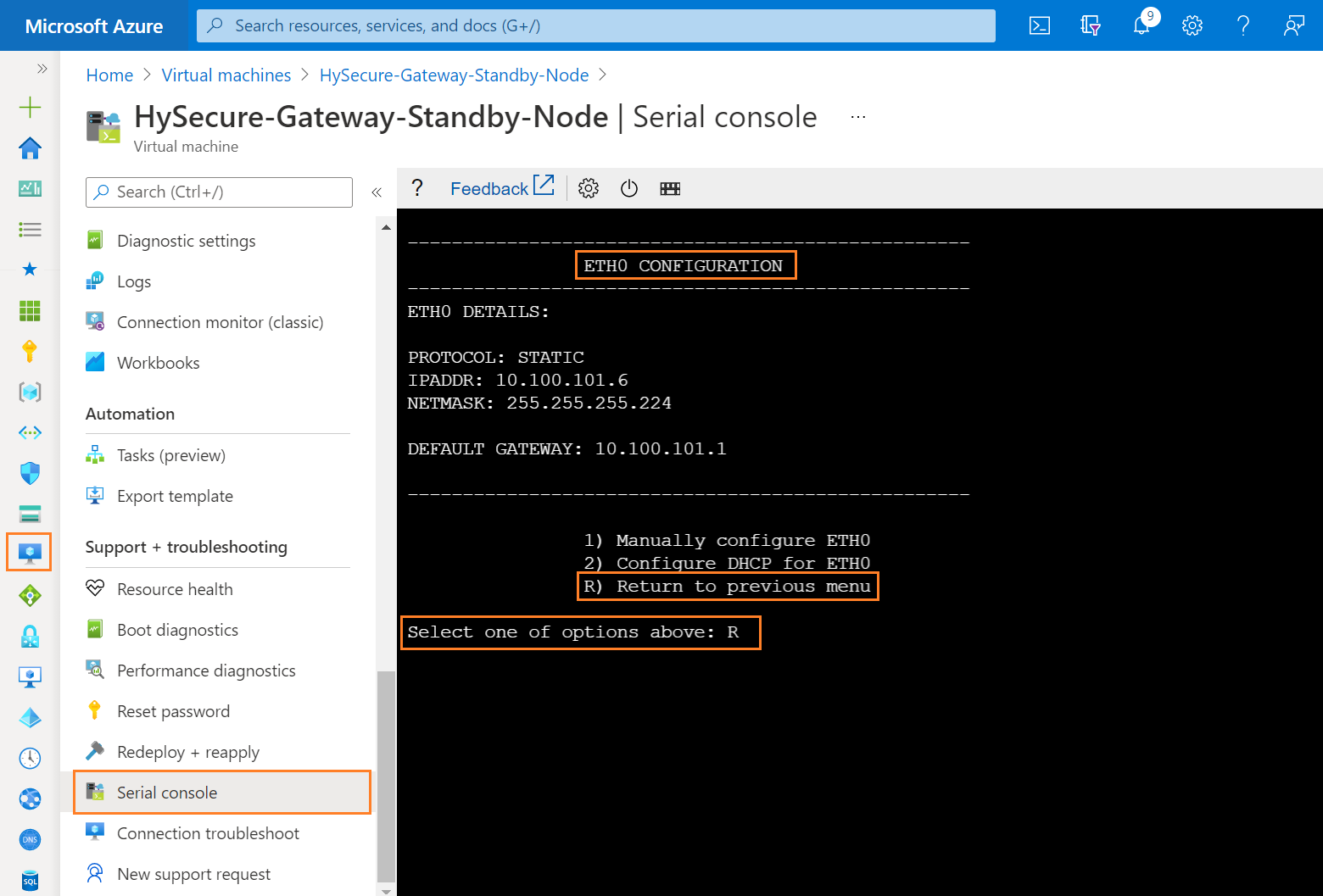The width and height of the screenshot is (1323, 896).
Task: Open Virtual networks icon in sidebar
Action: (30, 432)
